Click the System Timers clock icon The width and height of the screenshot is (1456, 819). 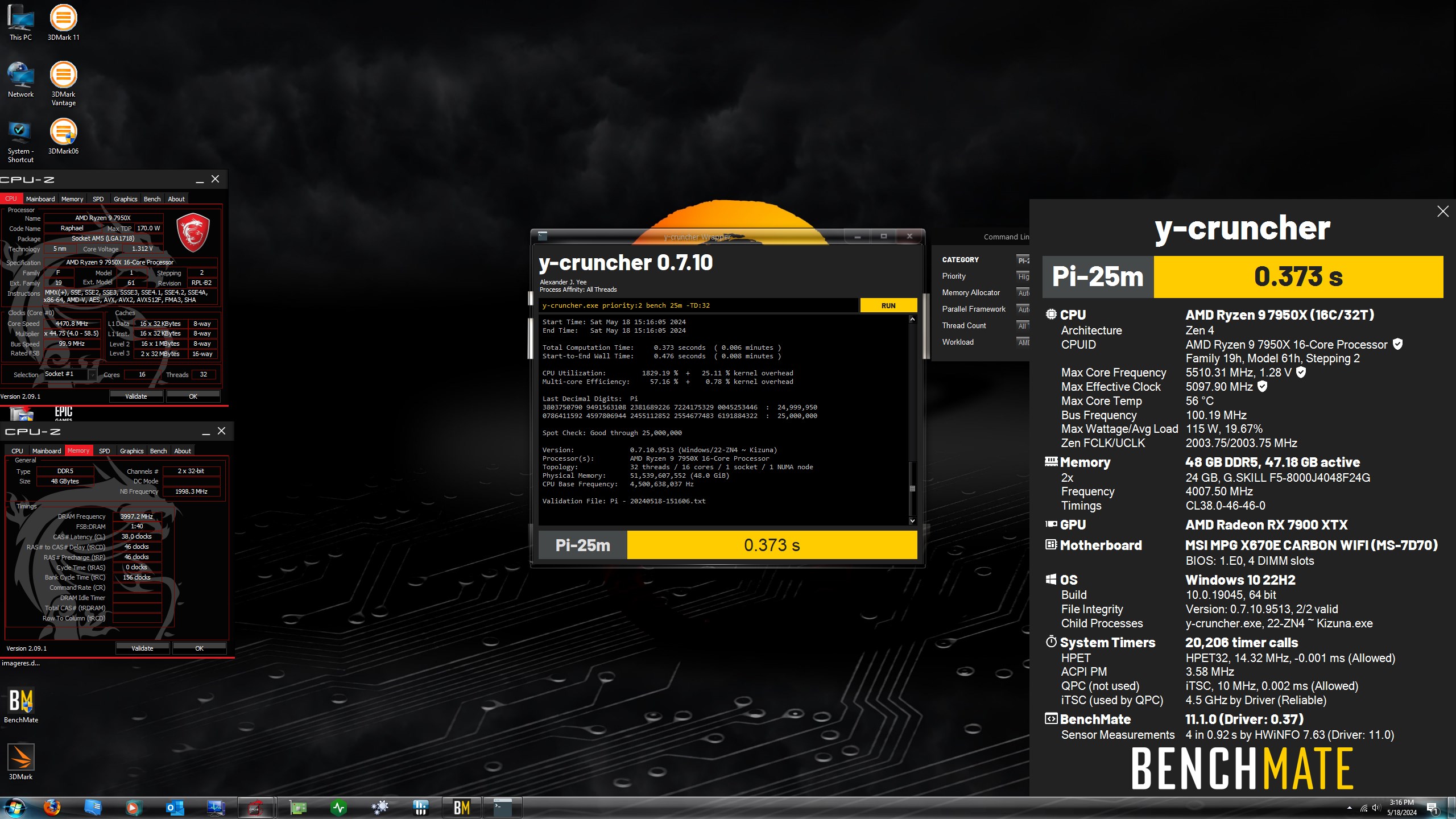pyautogui.click(x=1051, y=642)
